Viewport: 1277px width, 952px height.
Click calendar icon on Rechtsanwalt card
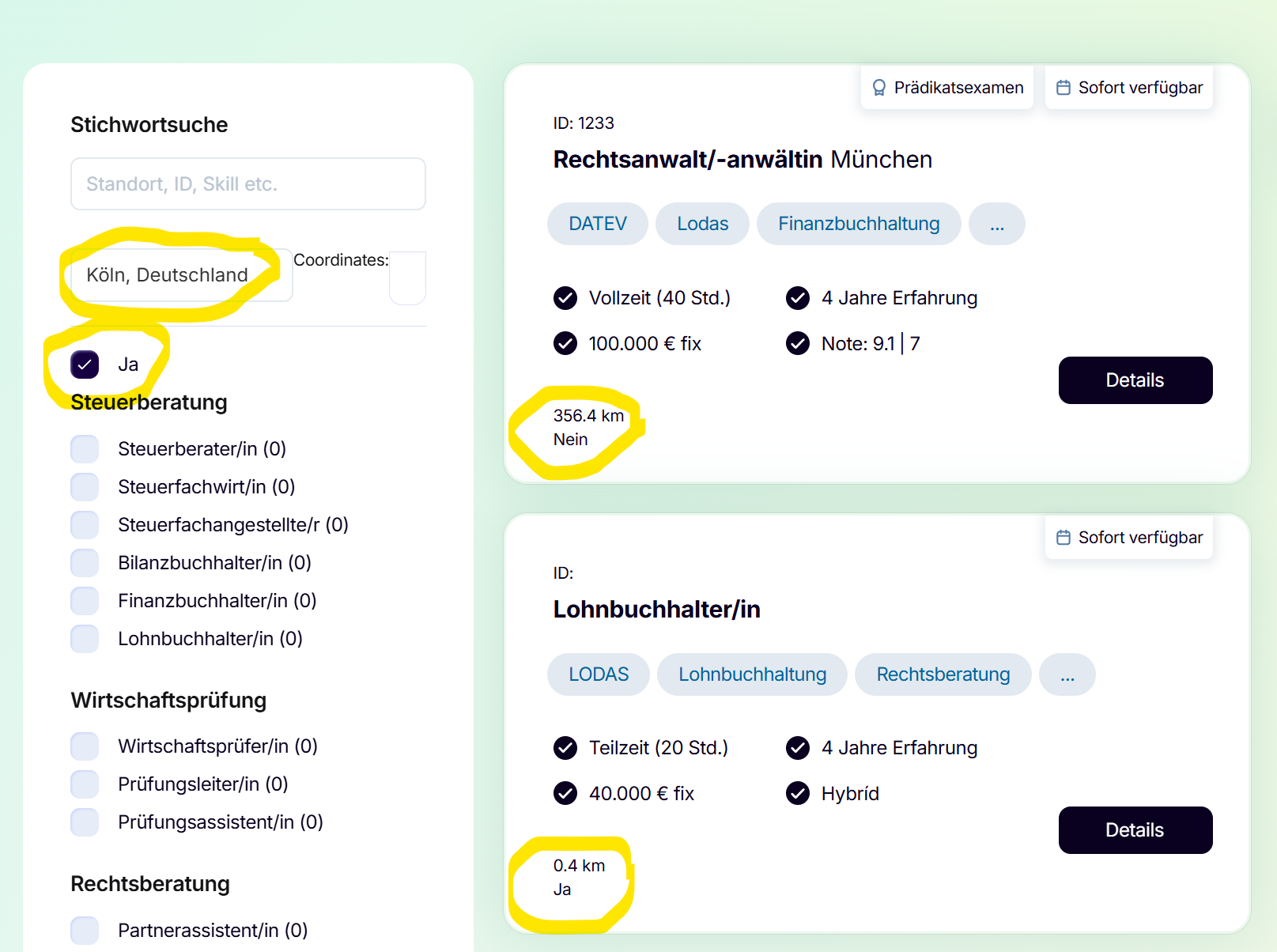pyautogui.click(x=1064, y=88)
